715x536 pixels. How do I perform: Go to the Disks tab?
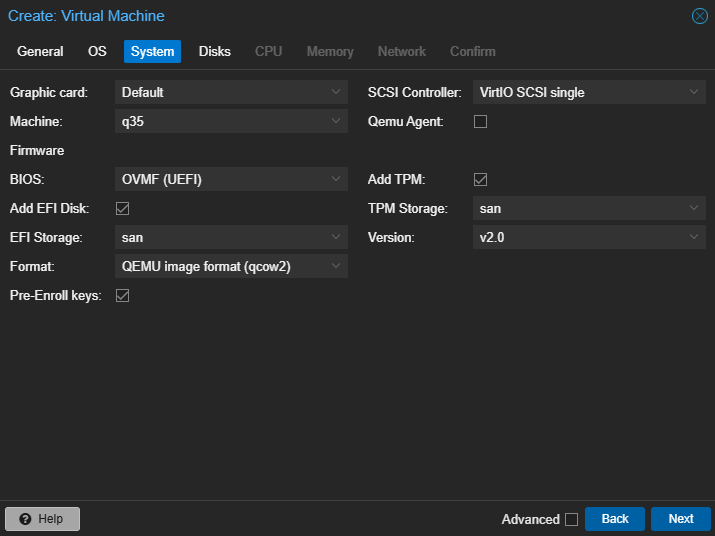[215, 51]
